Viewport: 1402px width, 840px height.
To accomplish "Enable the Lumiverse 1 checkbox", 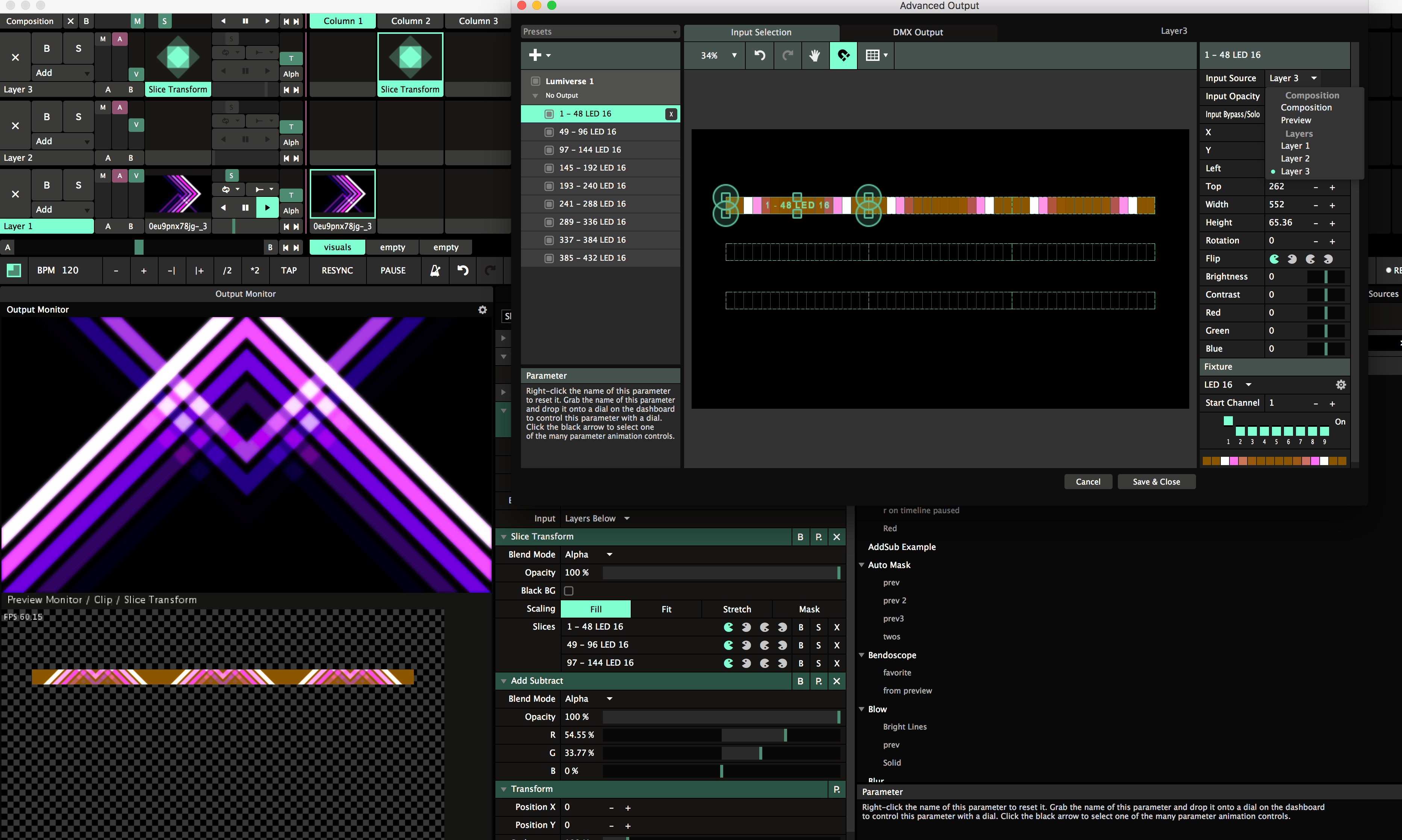I will pyautogui.click(x=536, y=81).
